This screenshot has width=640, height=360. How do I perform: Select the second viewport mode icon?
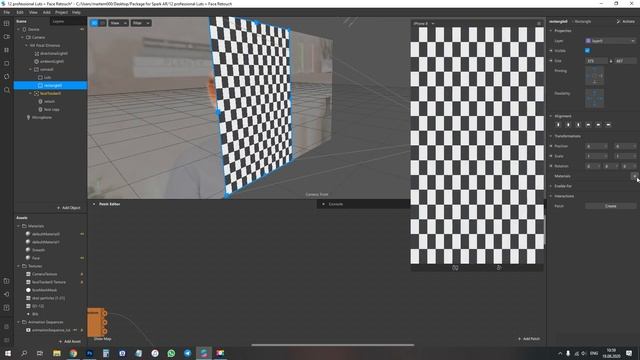point(102,23)
